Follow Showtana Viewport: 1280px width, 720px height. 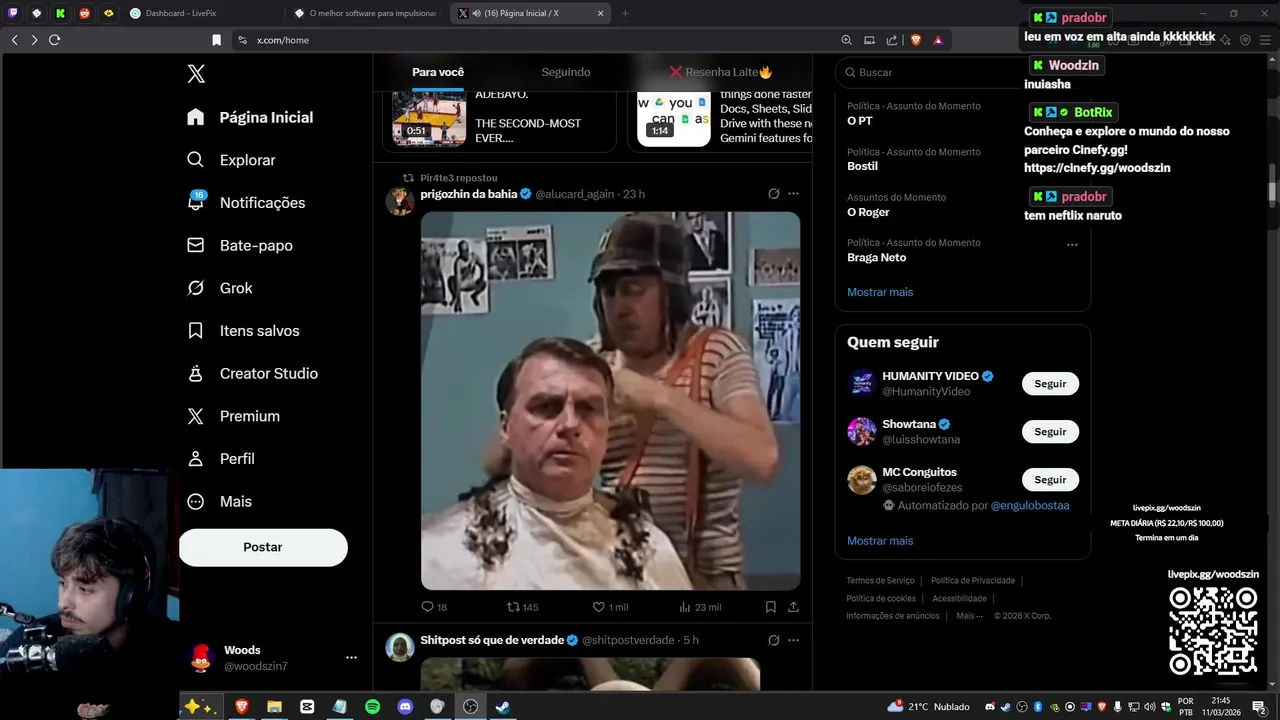(x=1050, y=432)
